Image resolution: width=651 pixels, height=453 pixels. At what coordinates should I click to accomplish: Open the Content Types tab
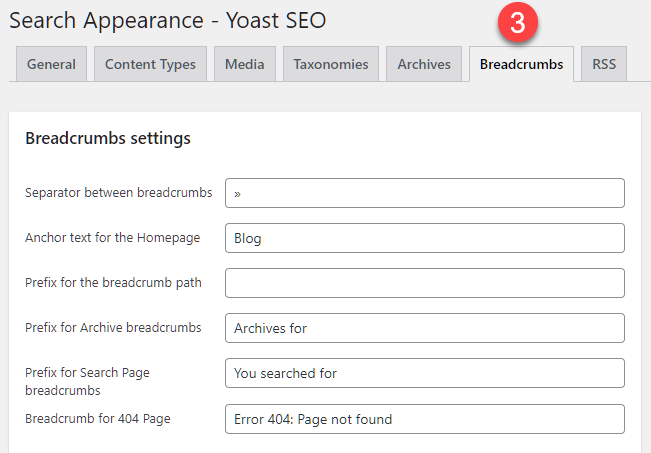point(150,64)
